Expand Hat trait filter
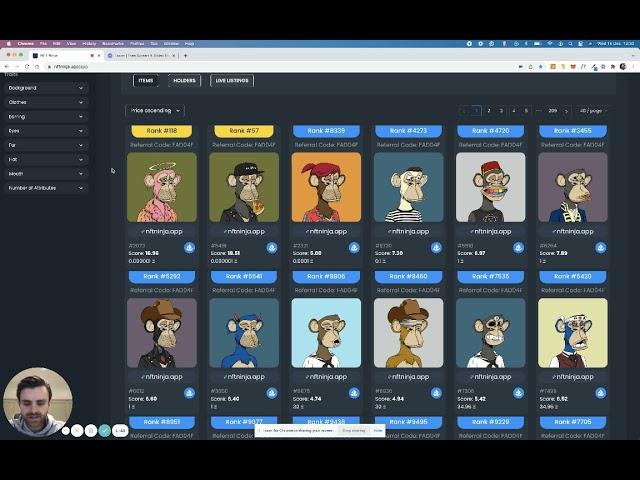 point(46,160)
